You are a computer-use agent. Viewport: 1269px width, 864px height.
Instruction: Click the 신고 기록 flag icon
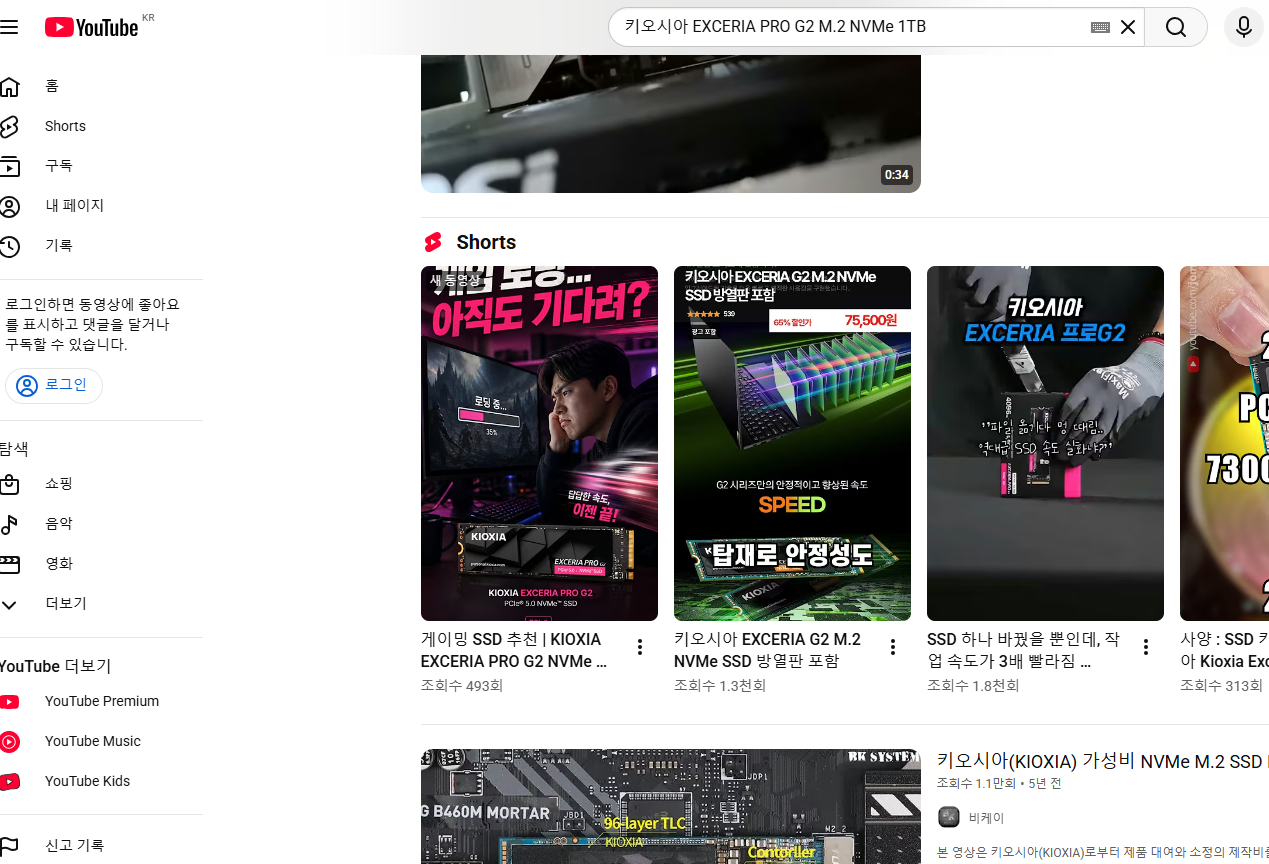coord(9,846)
